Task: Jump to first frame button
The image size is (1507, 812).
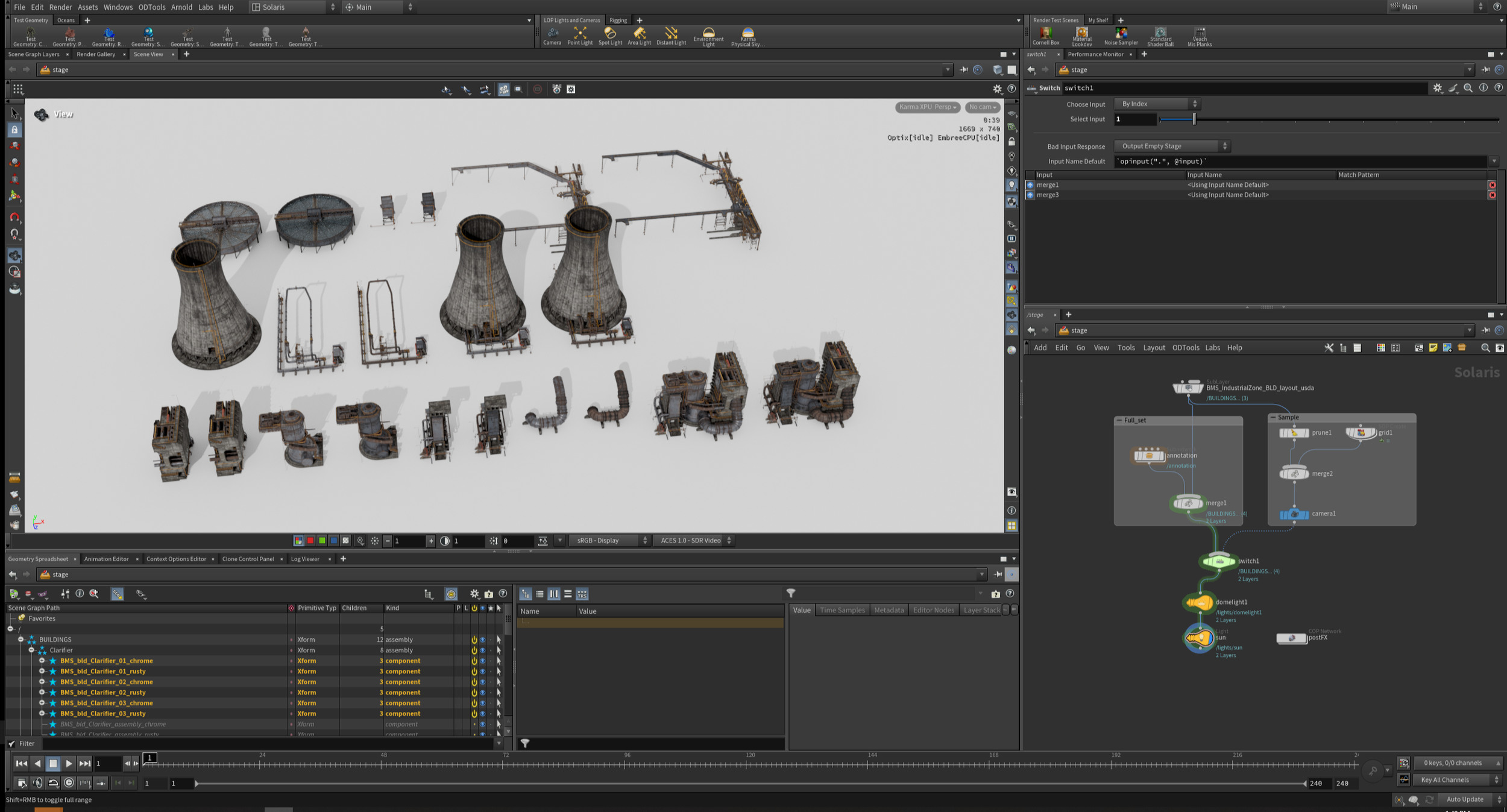Action: click(21, 764)
